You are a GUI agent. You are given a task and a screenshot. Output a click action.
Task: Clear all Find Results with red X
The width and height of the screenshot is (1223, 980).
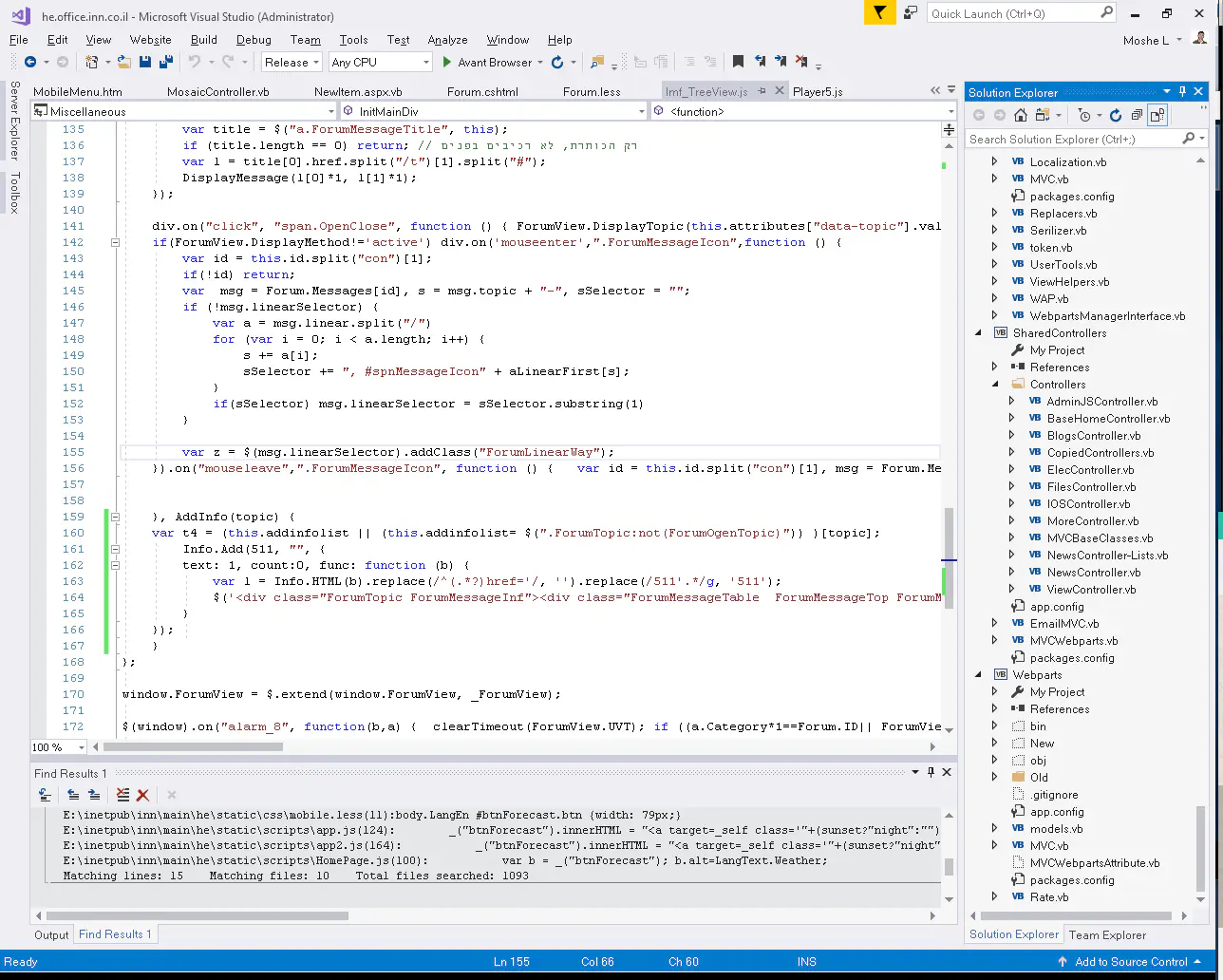pyautogui.click(x=142, y=795)
